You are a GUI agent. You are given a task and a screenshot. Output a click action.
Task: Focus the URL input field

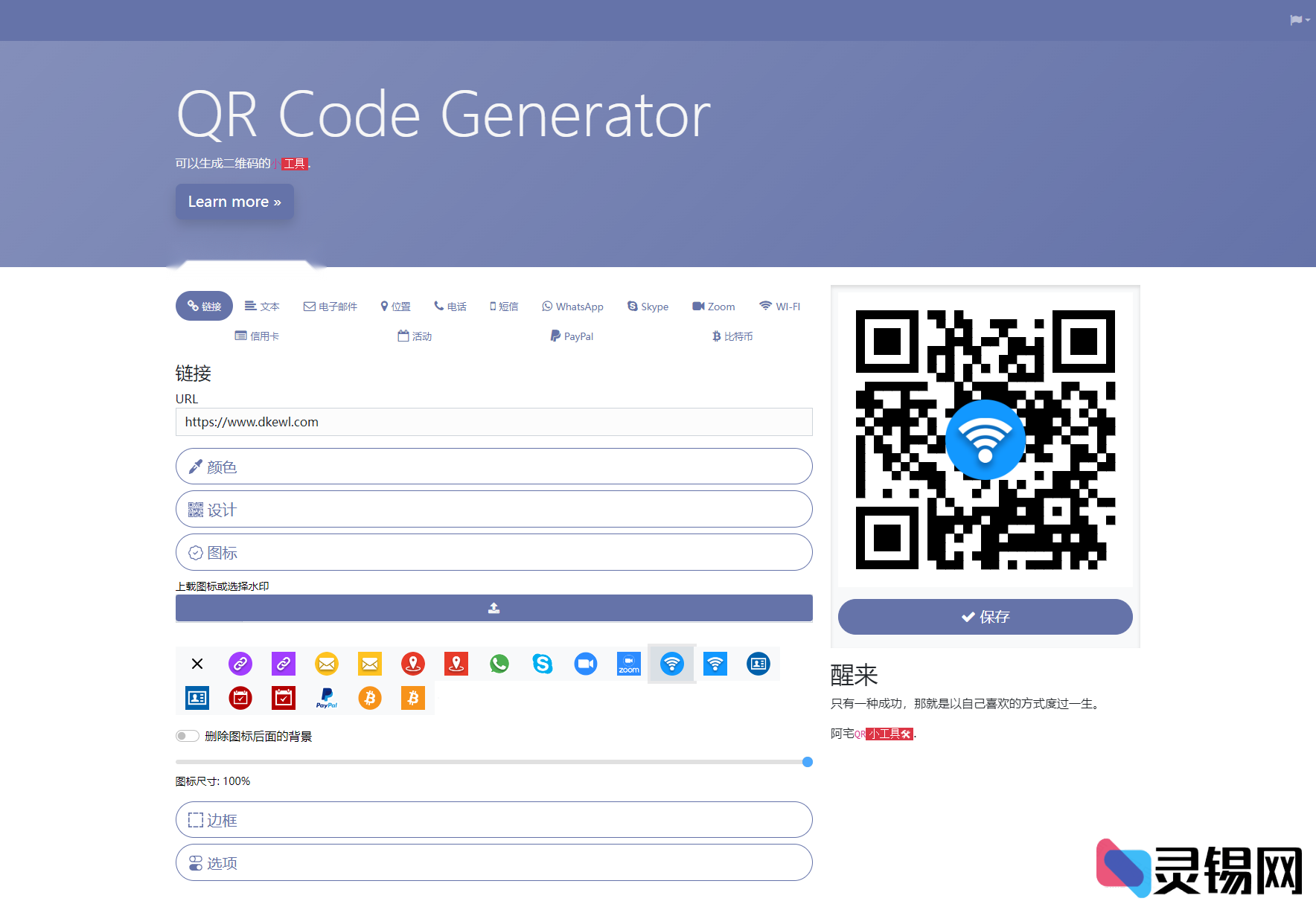point(493,422)
